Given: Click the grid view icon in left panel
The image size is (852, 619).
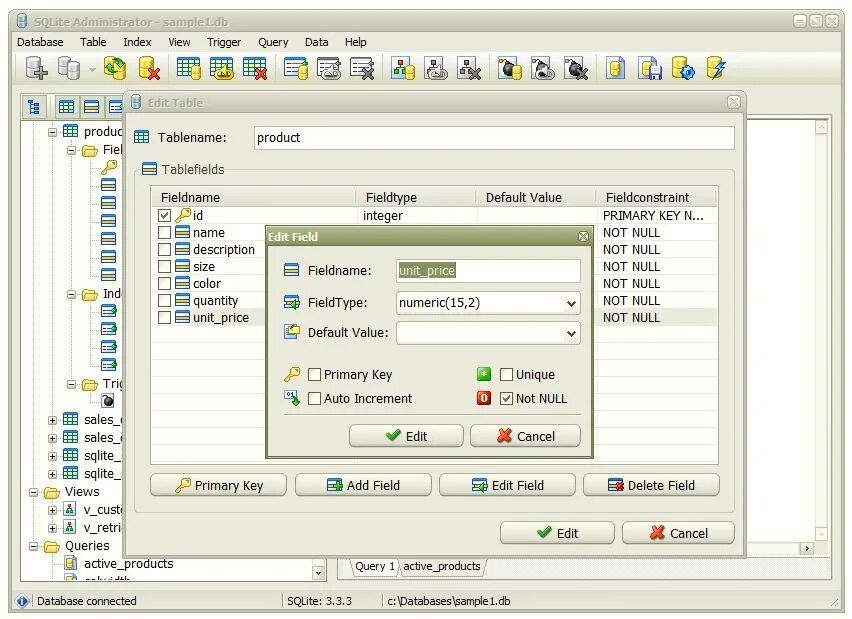Looking at the screenshot, I should tap(66, 107).
